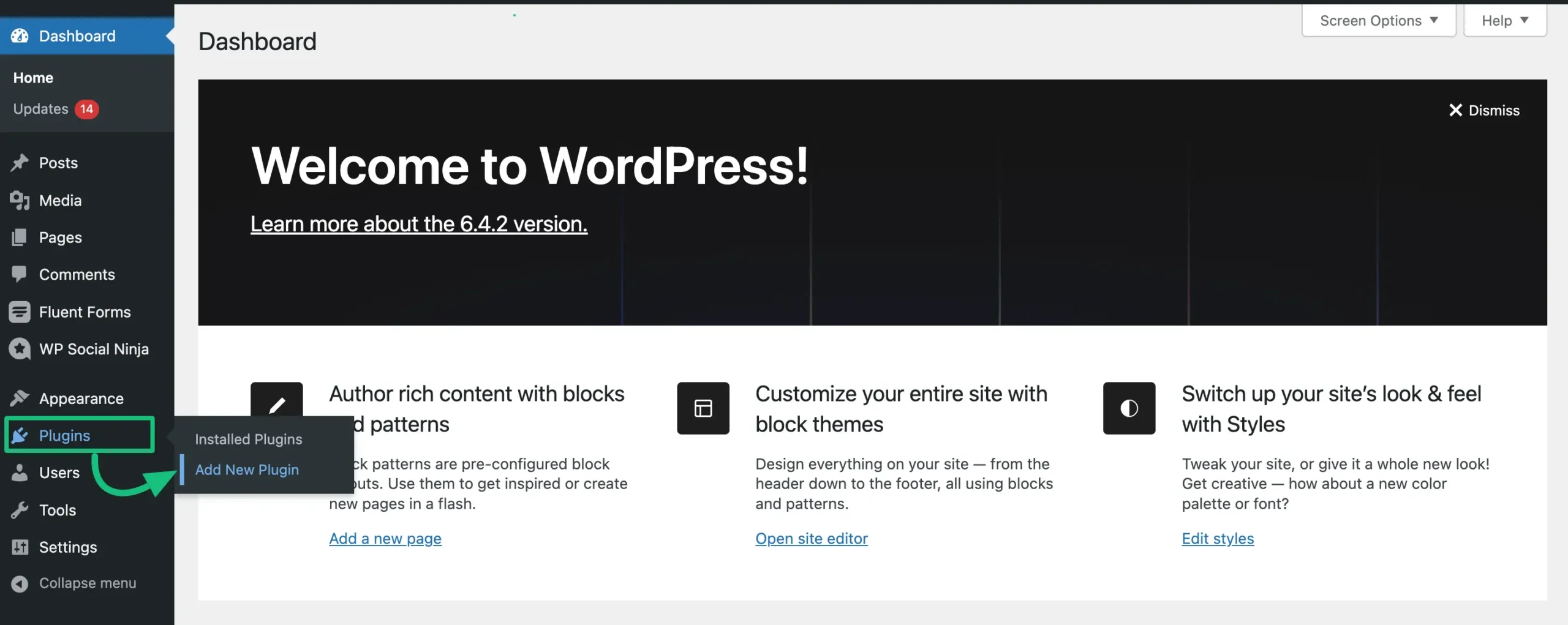Dismiss the Welcome to WordPress banner
1568x625 pixels.
click(x=1485, y=110)
